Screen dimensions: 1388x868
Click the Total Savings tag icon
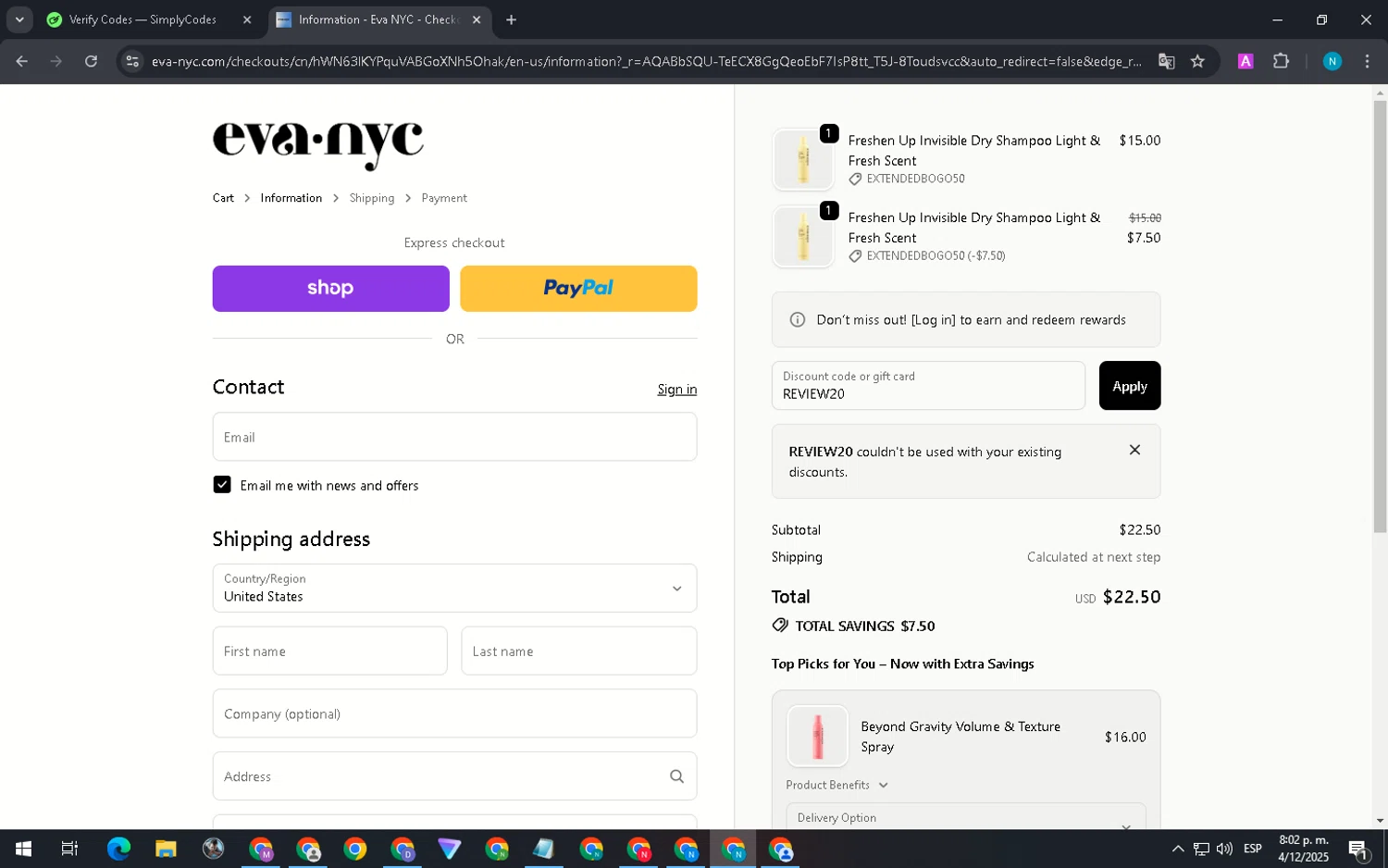coord(780,626)
